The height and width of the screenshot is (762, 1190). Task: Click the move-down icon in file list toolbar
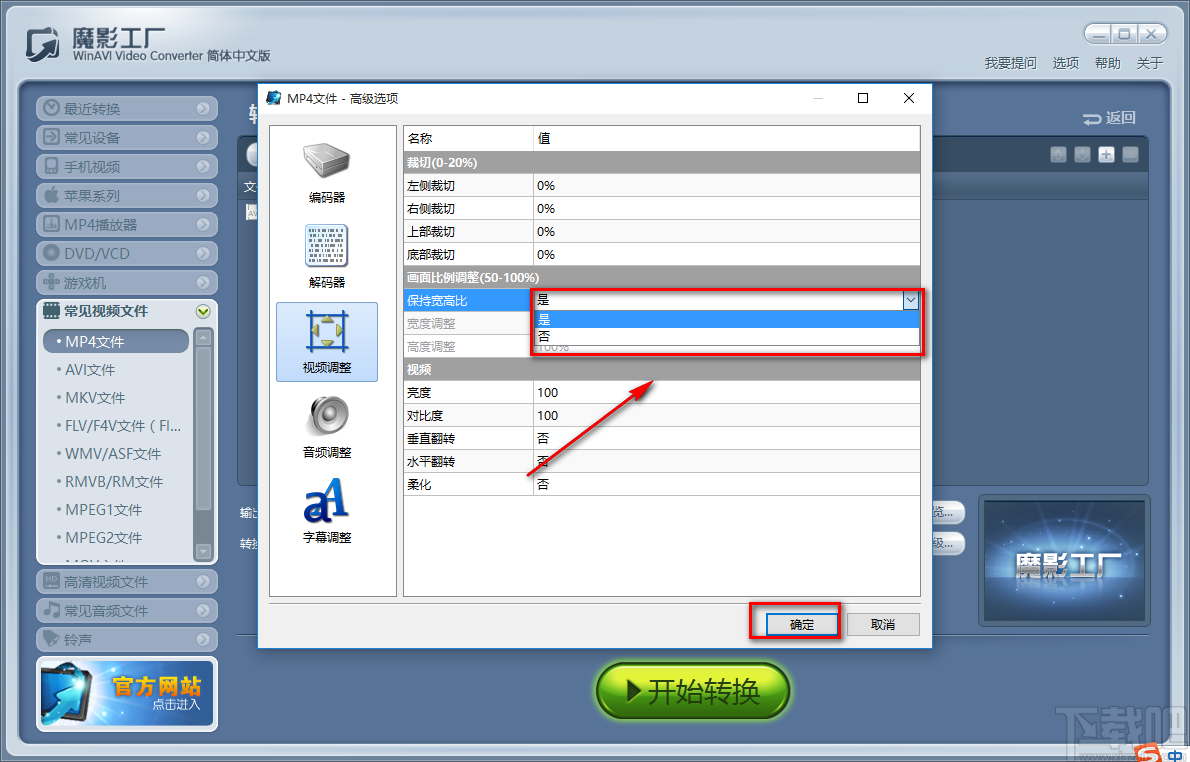pos(1083,155)
